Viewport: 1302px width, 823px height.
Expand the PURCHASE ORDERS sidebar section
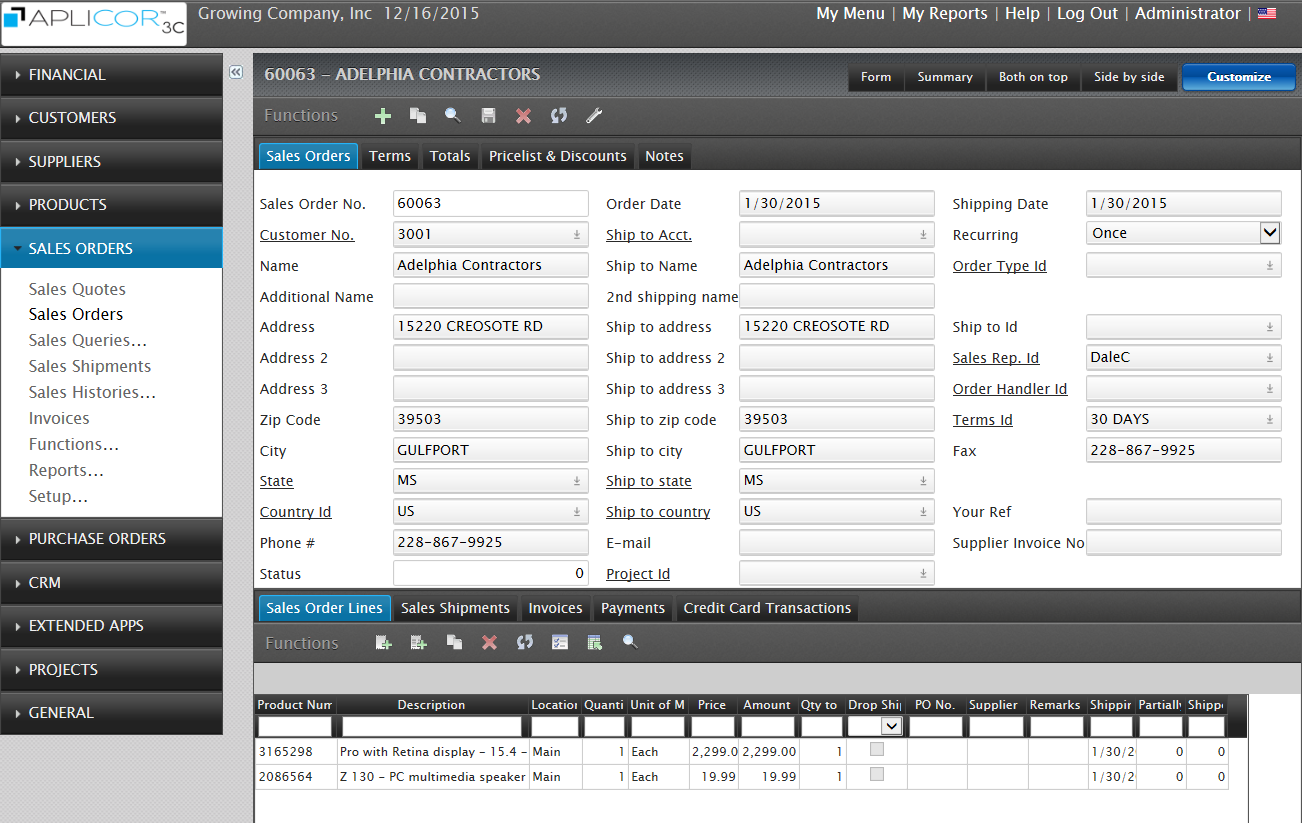click(111, 539)
